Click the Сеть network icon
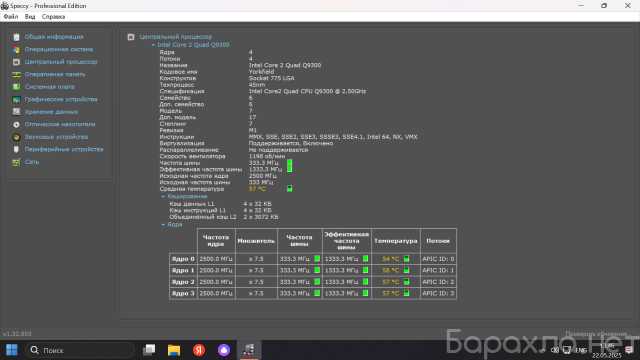The height and width of the screenshot is (360, 640). click(16, 162)
